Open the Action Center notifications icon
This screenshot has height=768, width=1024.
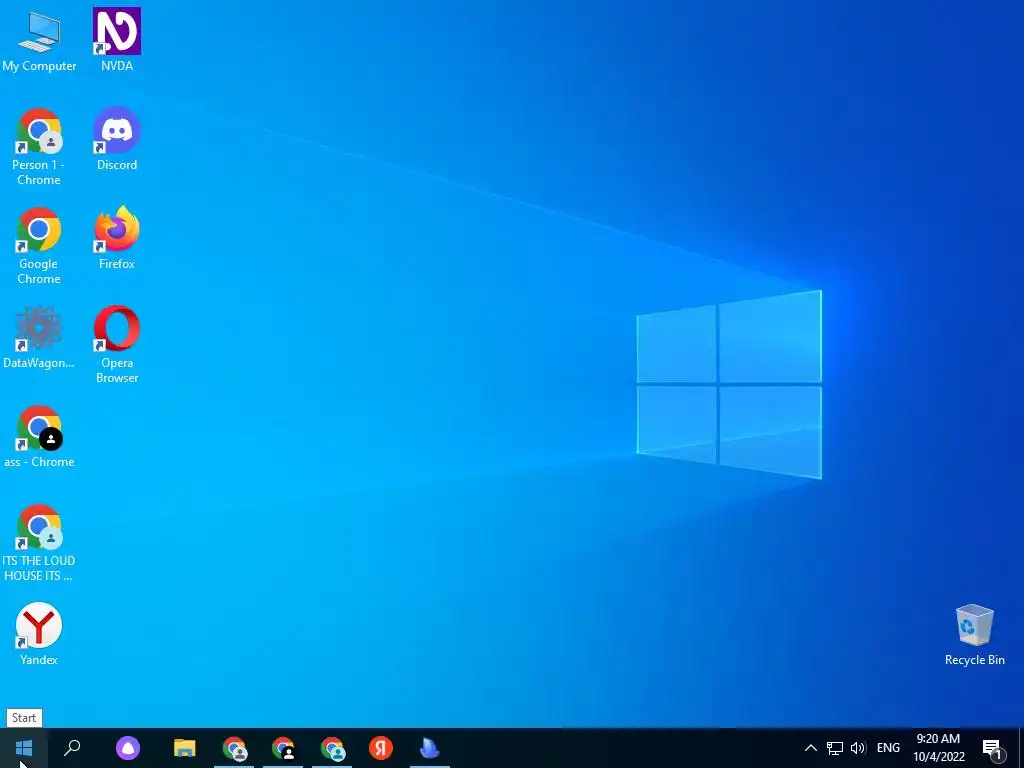pos(992,748)
